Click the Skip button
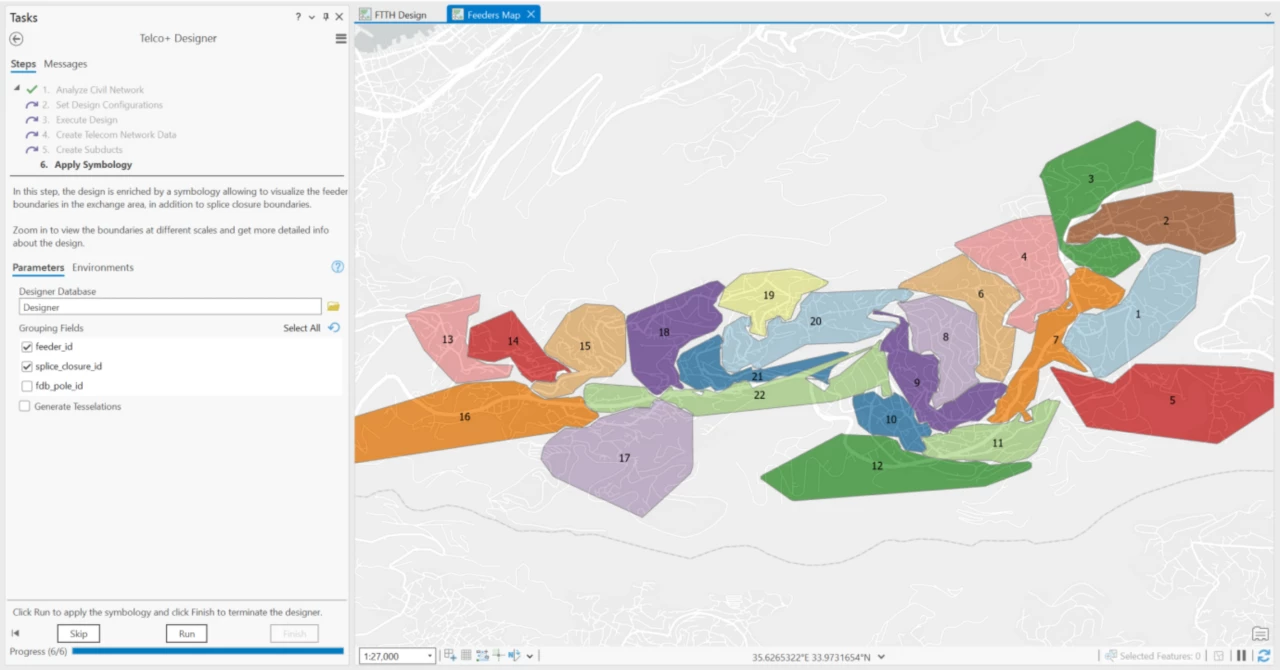1280x670 pixels. (78, 633)
